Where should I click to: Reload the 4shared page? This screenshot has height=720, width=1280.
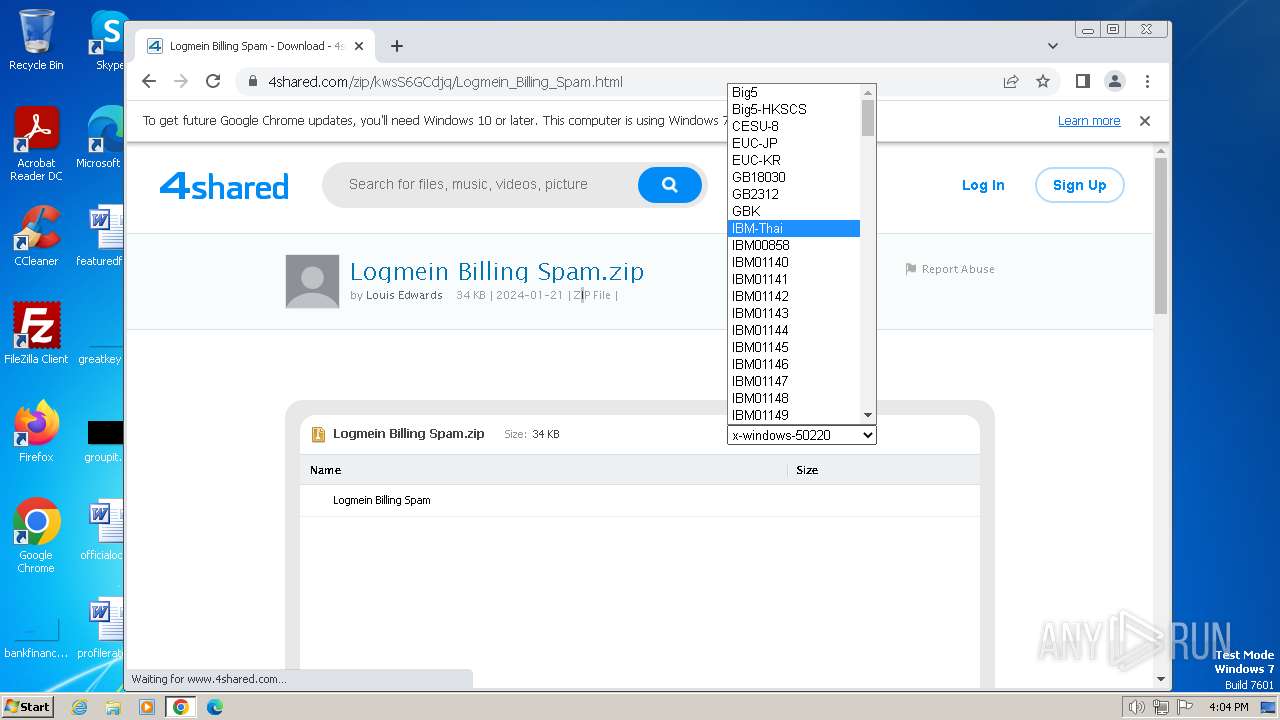click(x=213, y=82)
